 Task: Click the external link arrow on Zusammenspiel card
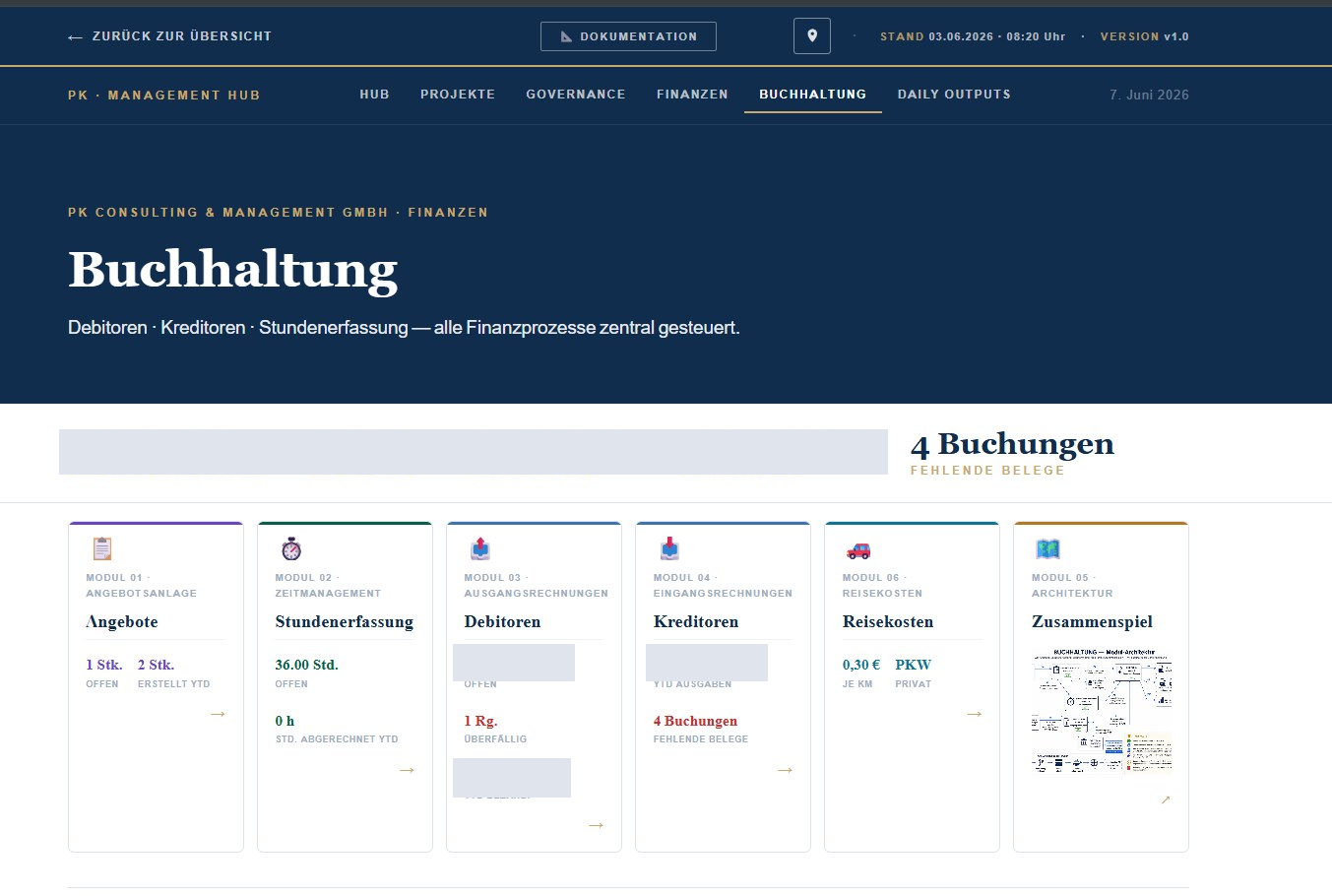[1166, 800]
